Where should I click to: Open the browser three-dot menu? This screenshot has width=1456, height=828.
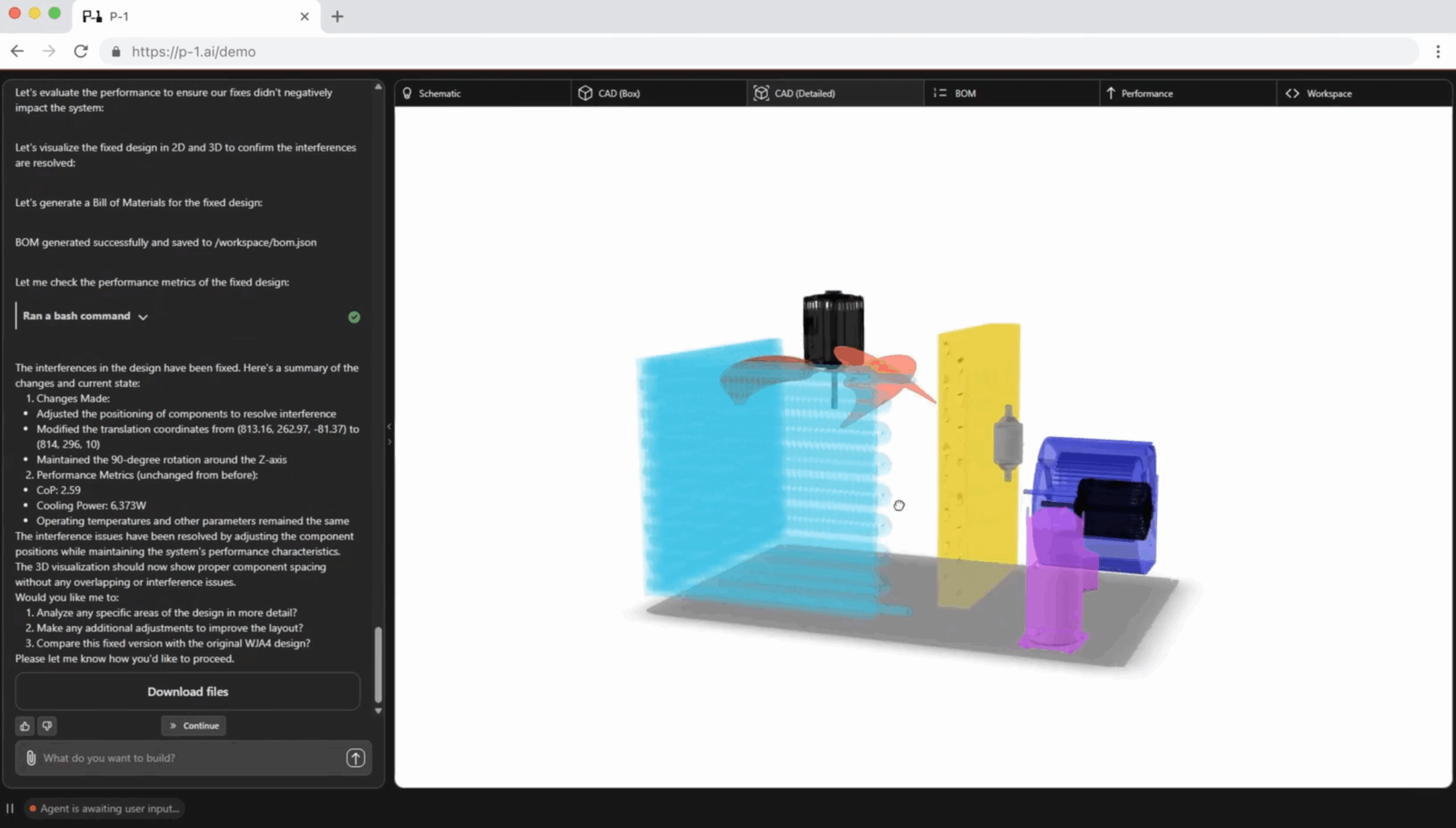pos(1438,52)
